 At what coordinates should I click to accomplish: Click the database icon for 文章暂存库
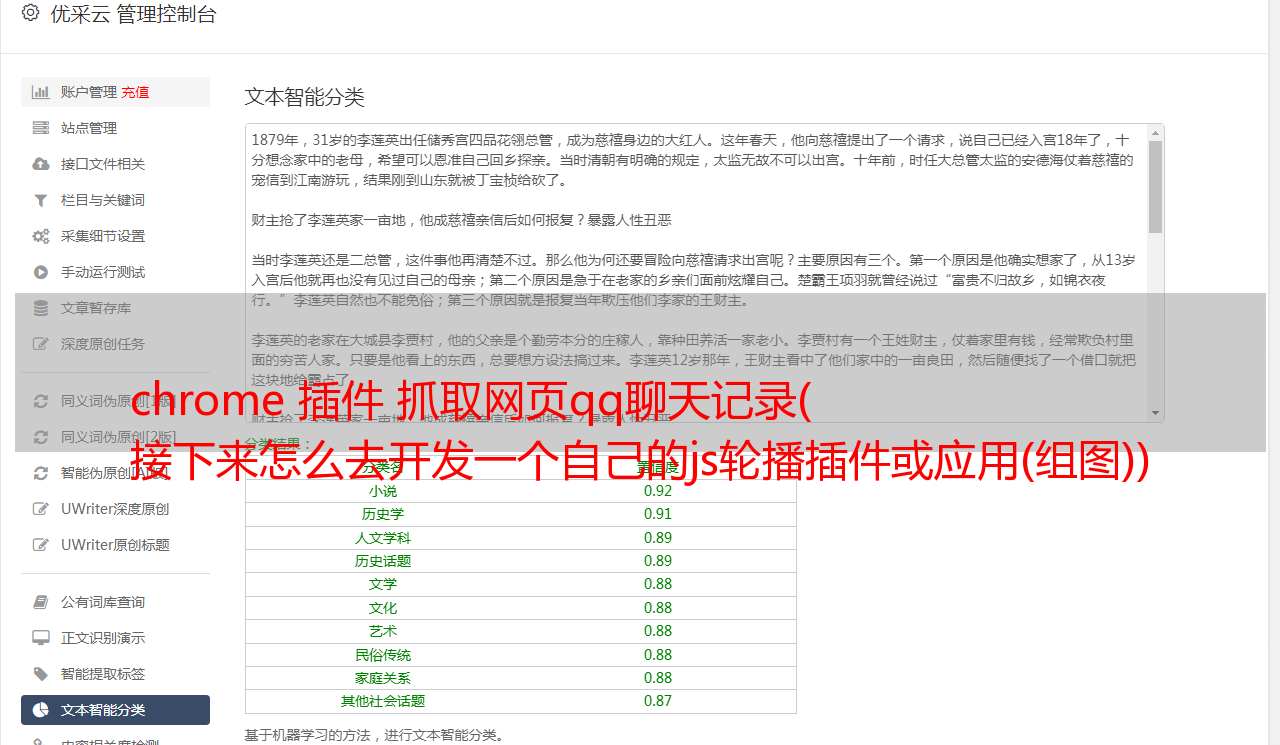[x=40, y=308]
